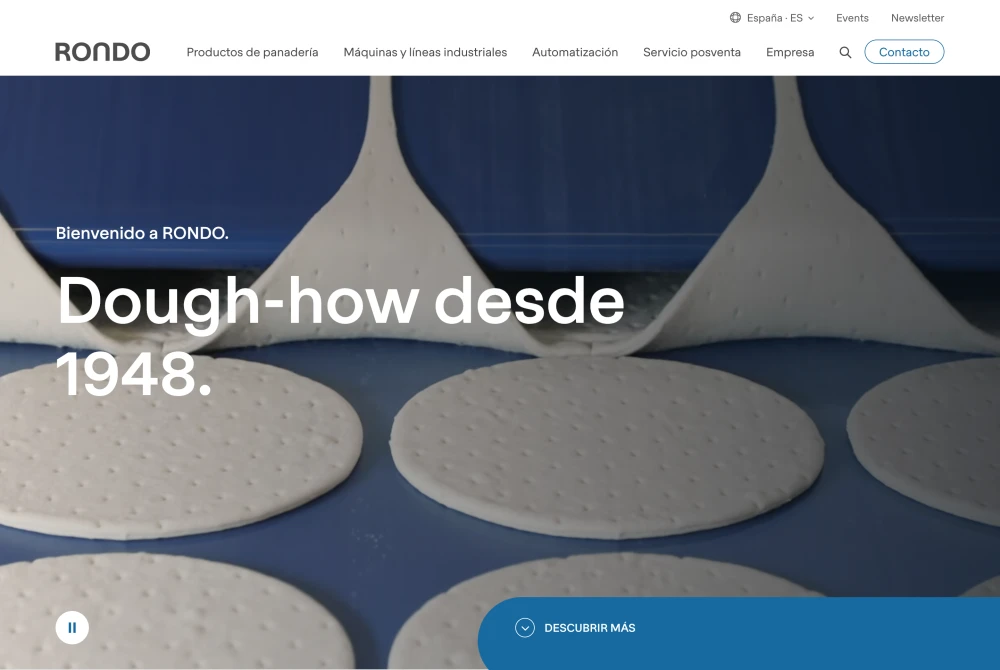Click the globe language icon
Viewport: 1000px width, 670px height.
(735, 18)
